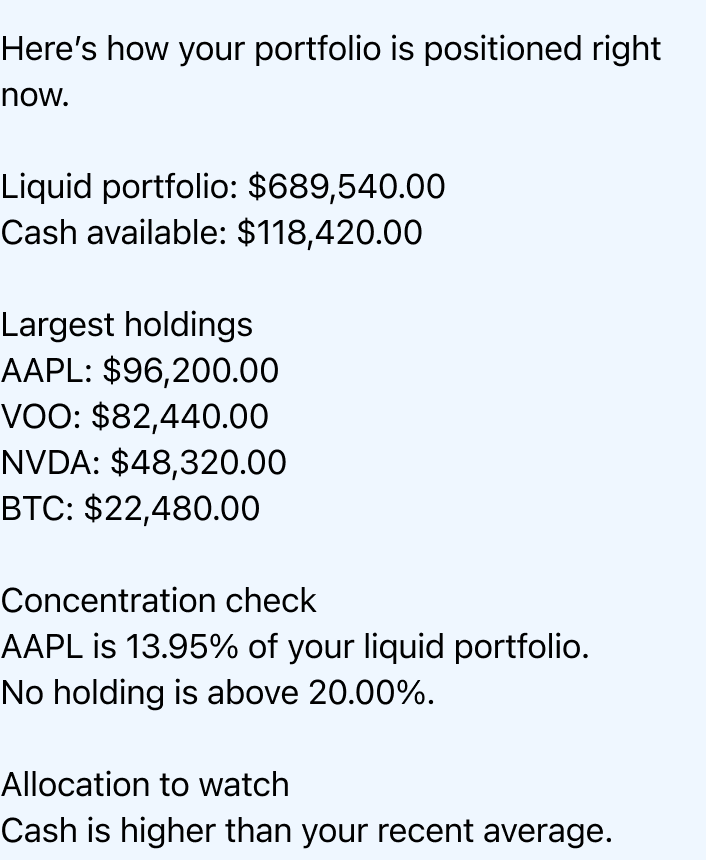Click the 13.95% AAPL concentration figure
706x860 pixels.
click(x=181, y=647)
